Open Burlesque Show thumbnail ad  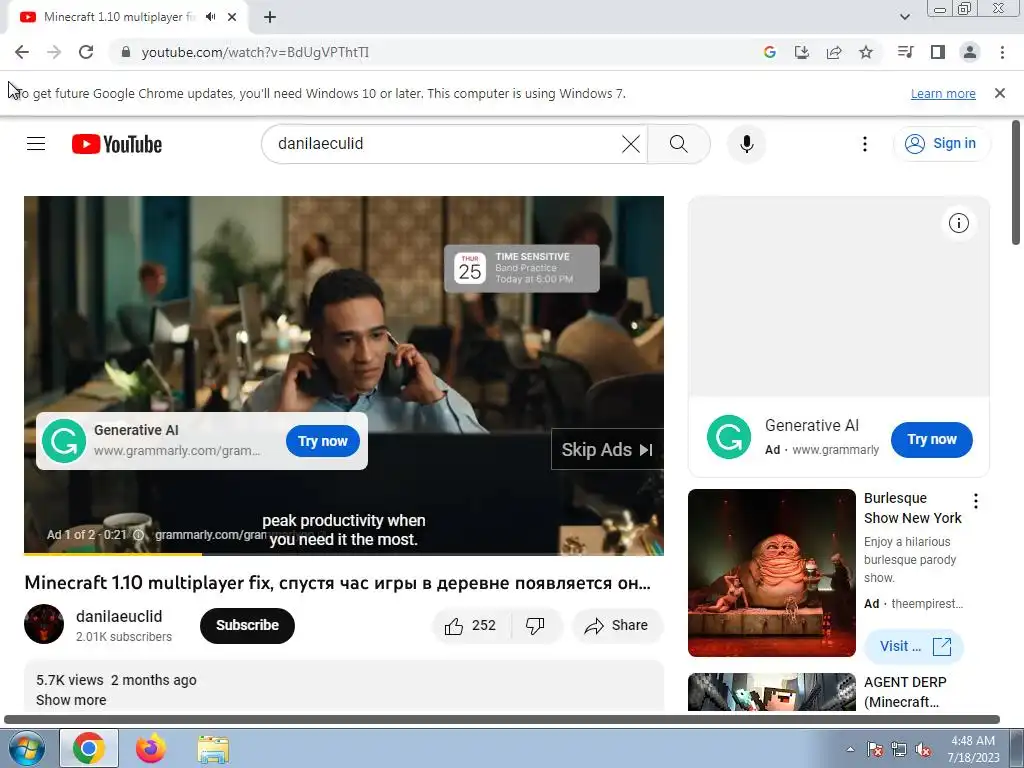771,573
